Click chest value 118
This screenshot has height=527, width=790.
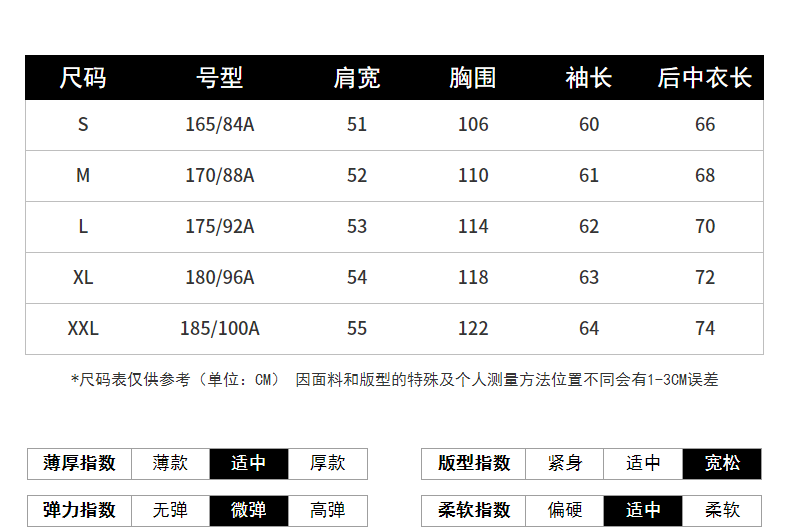(473, 277)
